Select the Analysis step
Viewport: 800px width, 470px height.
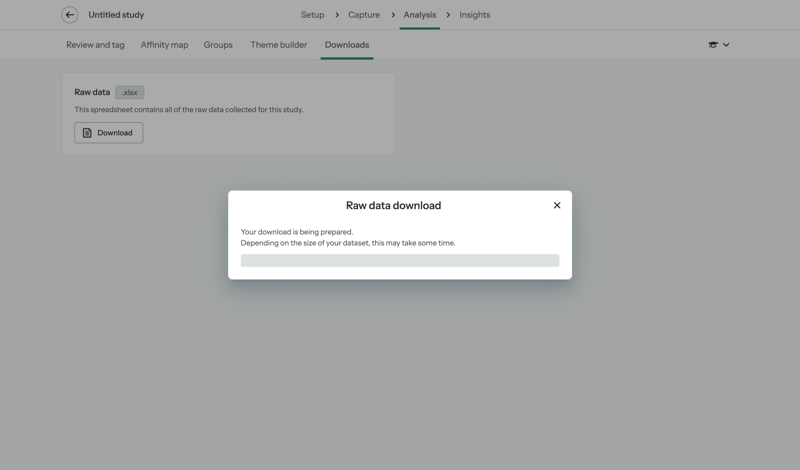419,15
